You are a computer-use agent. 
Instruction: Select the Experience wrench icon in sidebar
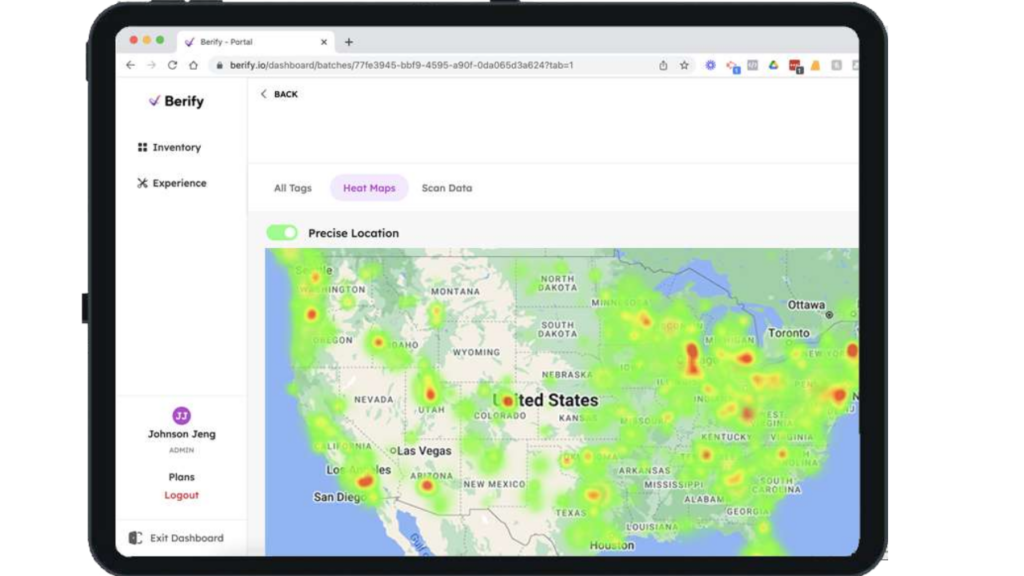(144, 183)
